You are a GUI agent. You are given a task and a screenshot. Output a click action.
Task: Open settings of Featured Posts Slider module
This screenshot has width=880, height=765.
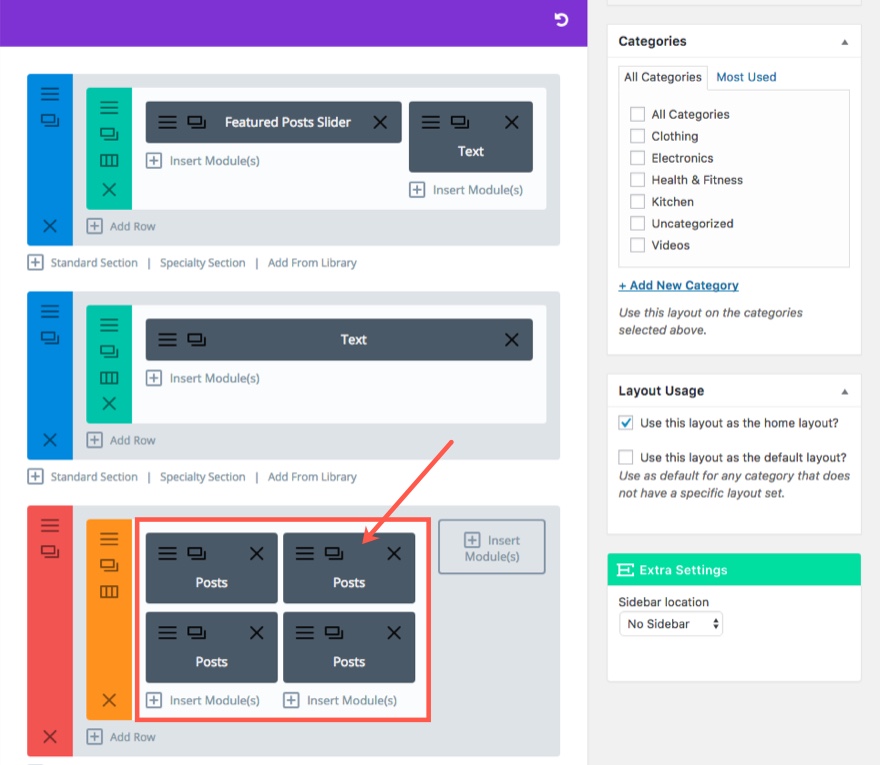tap(167, 122)
